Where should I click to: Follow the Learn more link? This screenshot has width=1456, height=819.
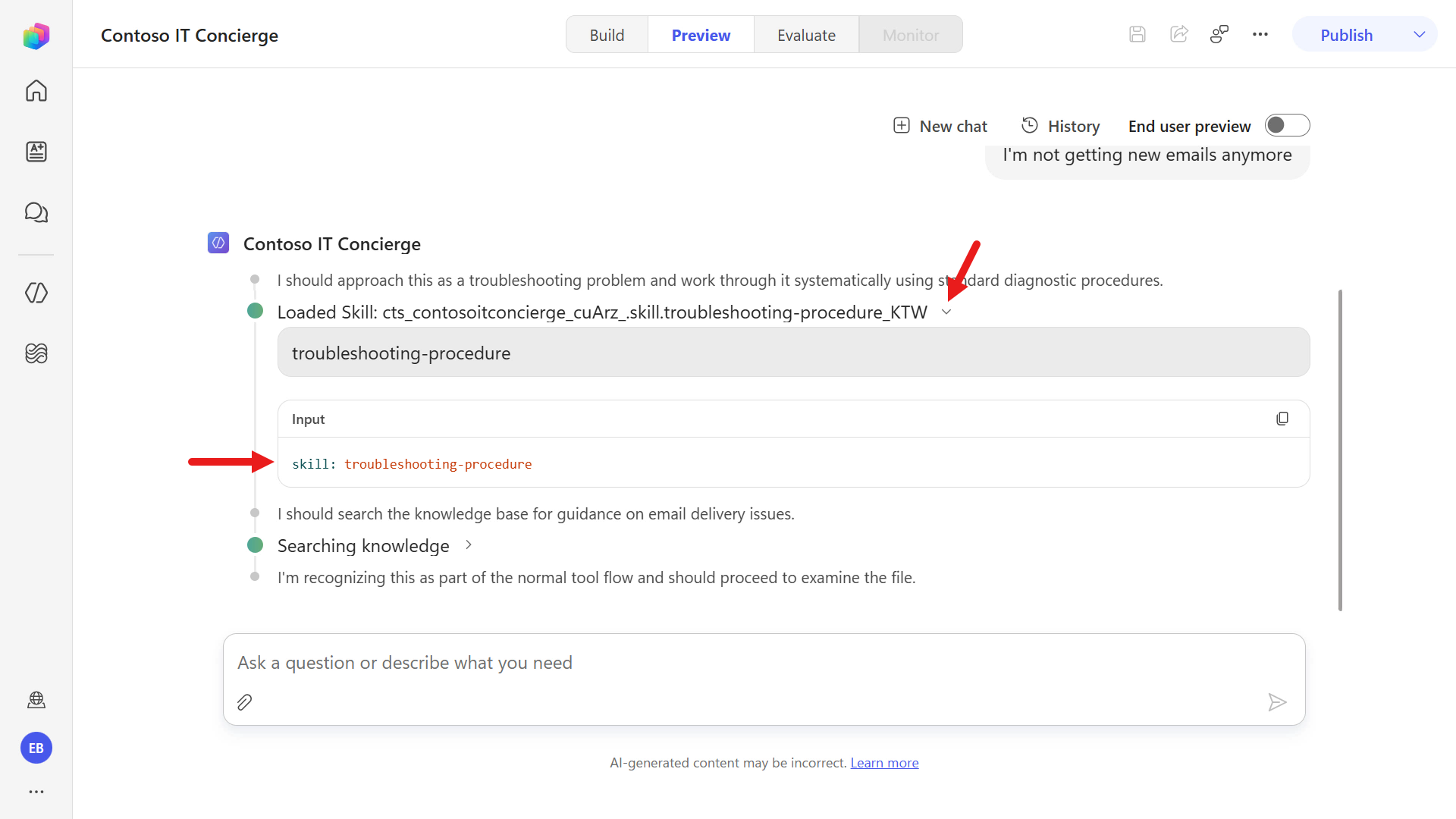884,763
